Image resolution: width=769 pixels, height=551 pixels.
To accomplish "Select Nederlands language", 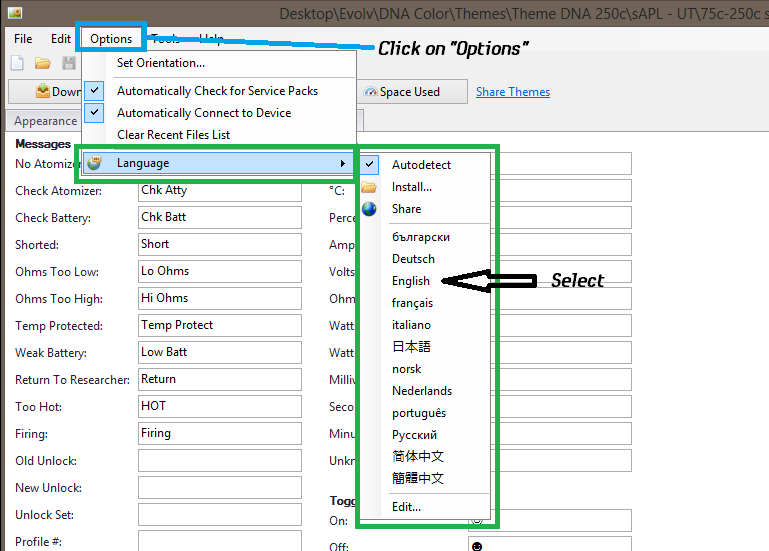I will (422, 391).
